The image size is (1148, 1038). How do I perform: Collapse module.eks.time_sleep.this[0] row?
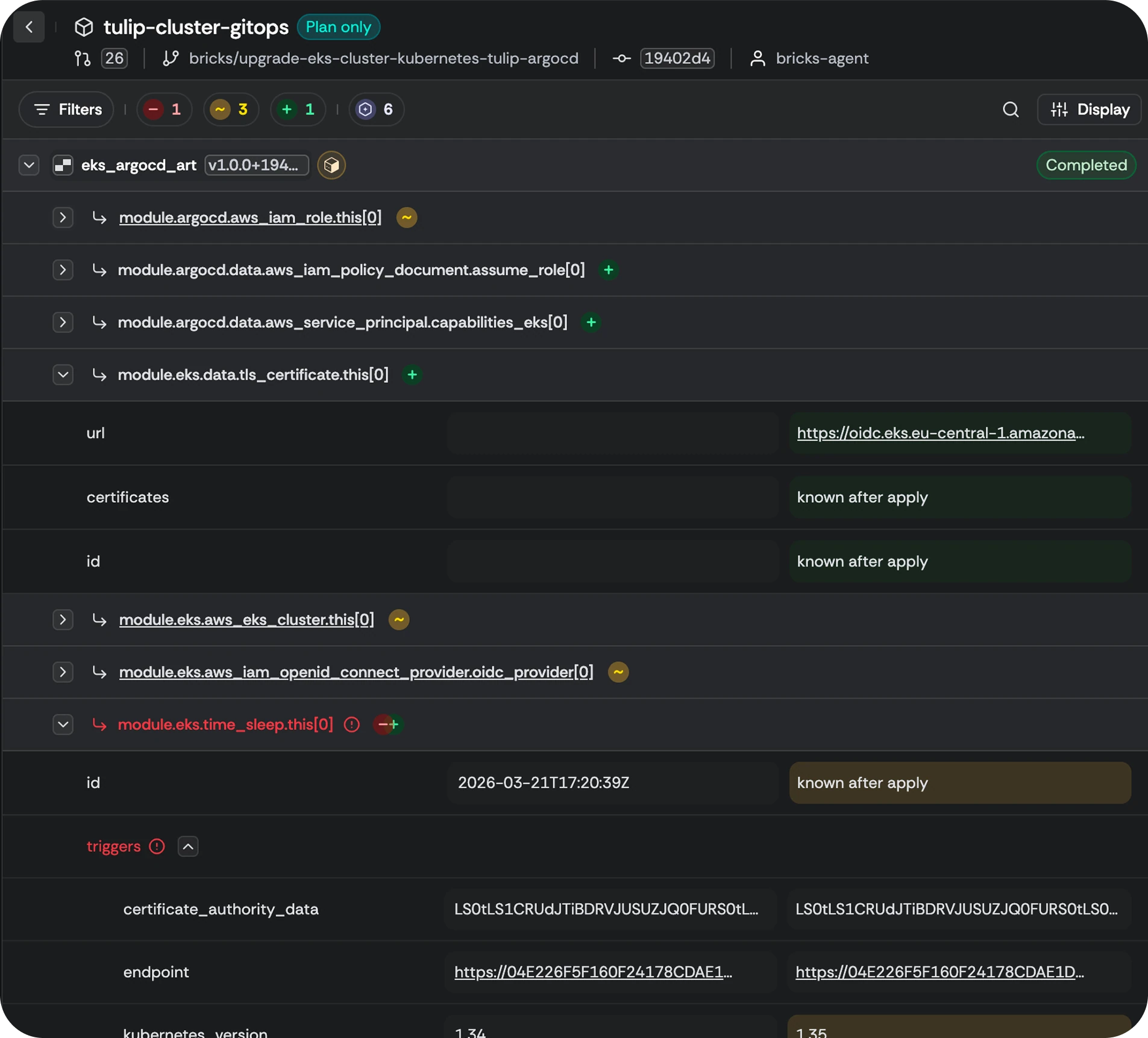63,725
